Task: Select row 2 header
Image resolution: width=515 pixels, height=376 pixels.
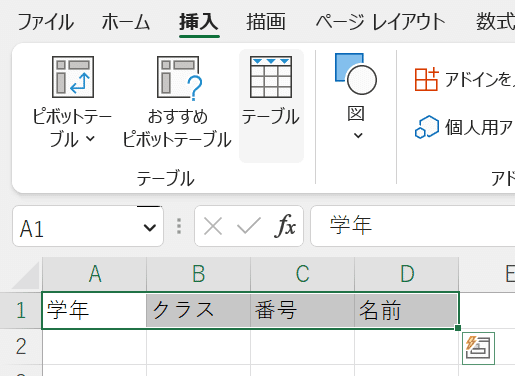Action: pyautogui.click(x=21, y=346)
